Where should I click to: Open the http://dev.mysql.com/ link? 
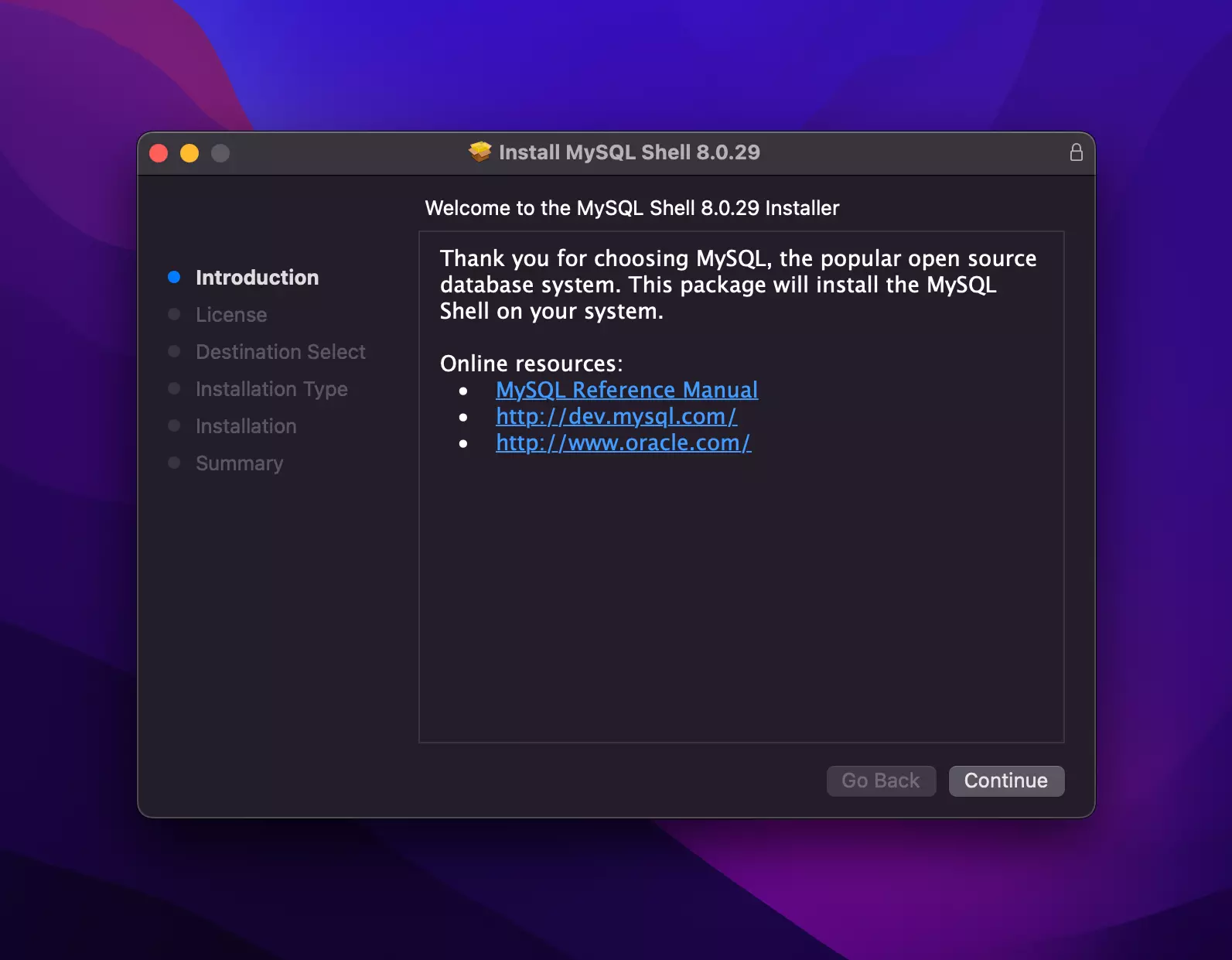coord(616,416)
